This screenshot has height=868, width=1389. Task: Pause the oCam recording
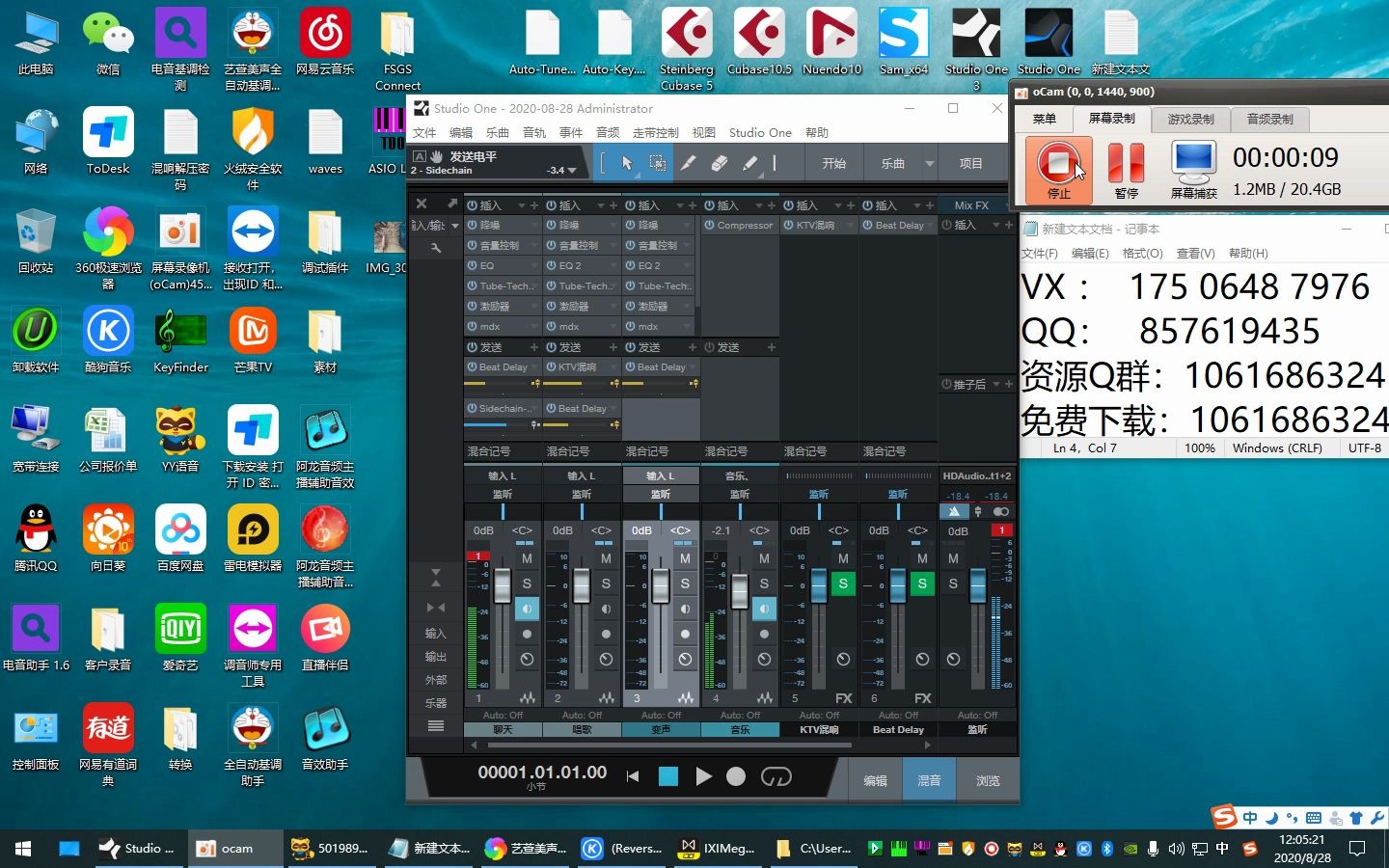[x=1126, y=170]
